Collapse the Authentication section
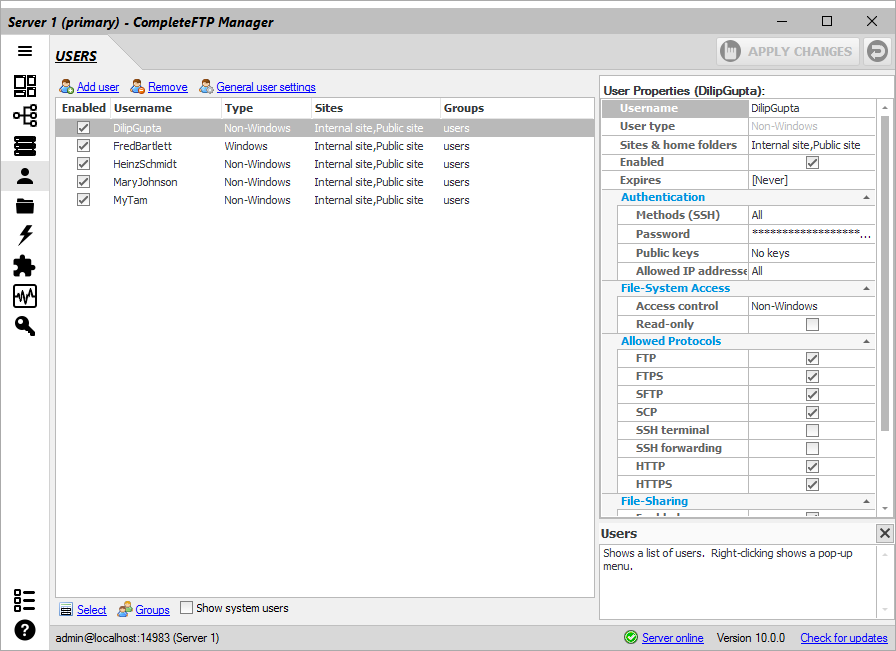 [866, 197]
